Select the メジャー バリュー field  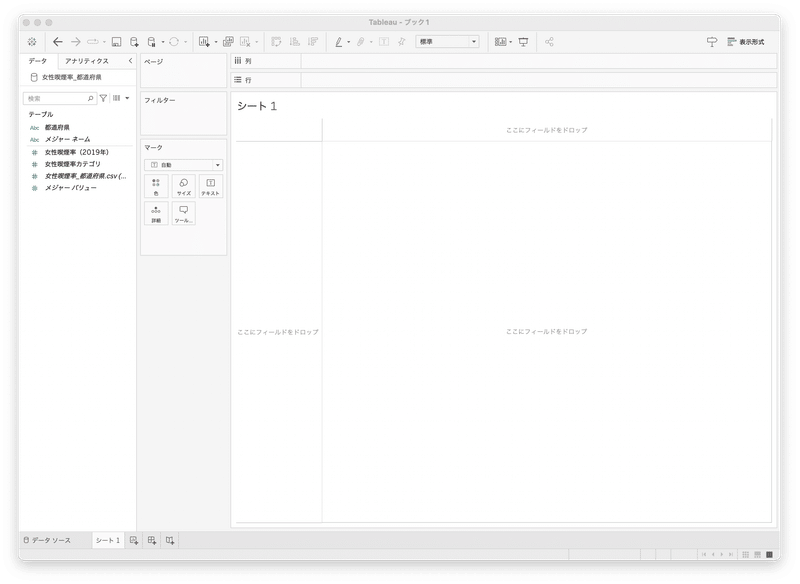point(70,188)
